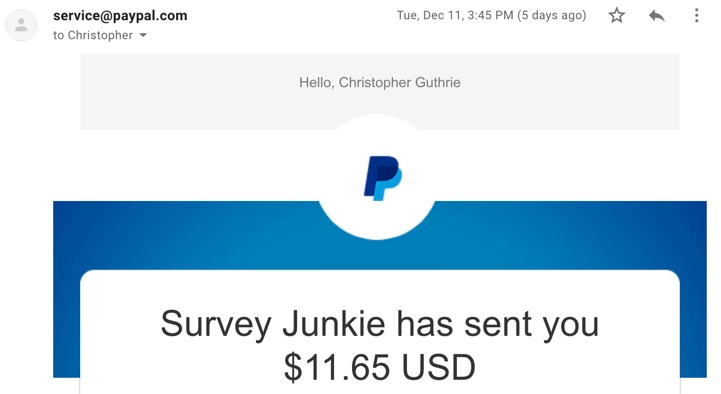Viewport: 721px width, 394px height.
Task: Click the '$11.65' amount figure
Action: (x=337, y=367)
